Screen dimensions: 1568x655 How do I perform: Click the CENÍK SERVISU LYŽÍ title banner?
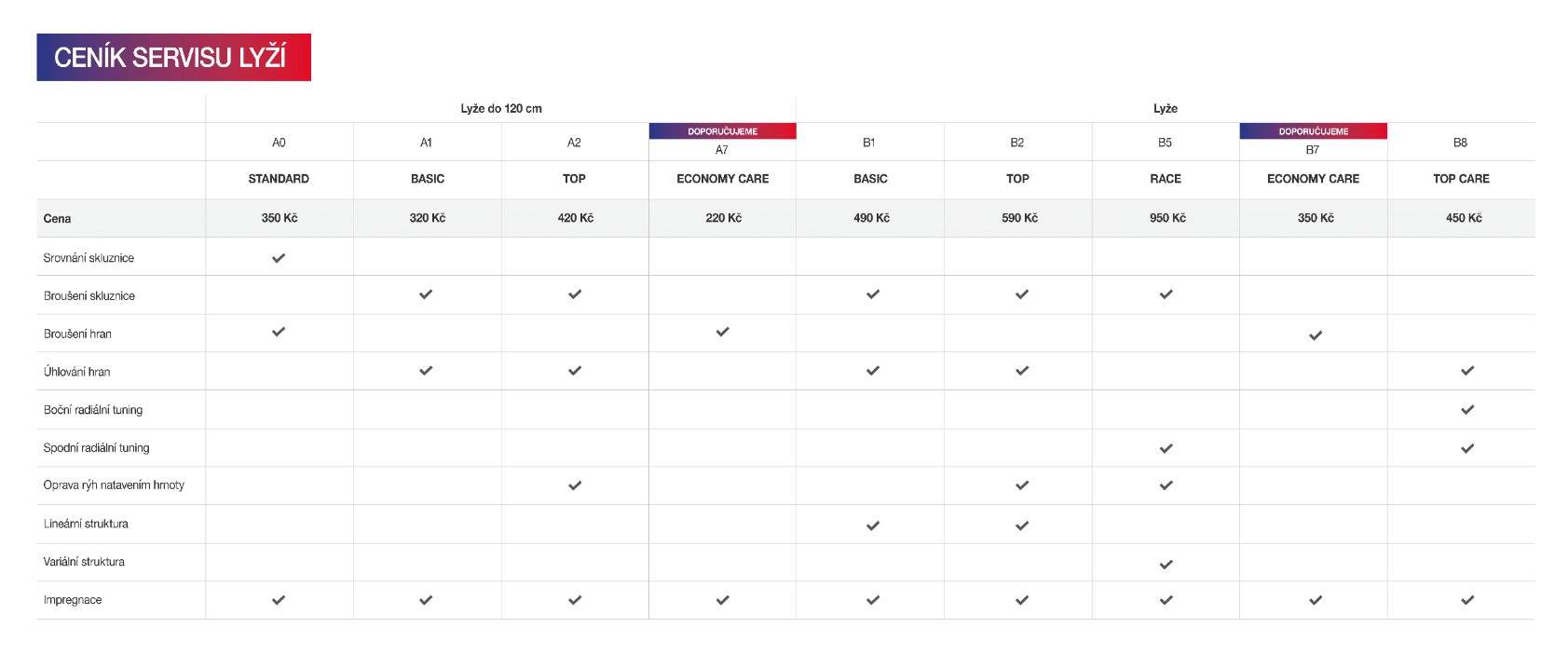pos(174,58)
